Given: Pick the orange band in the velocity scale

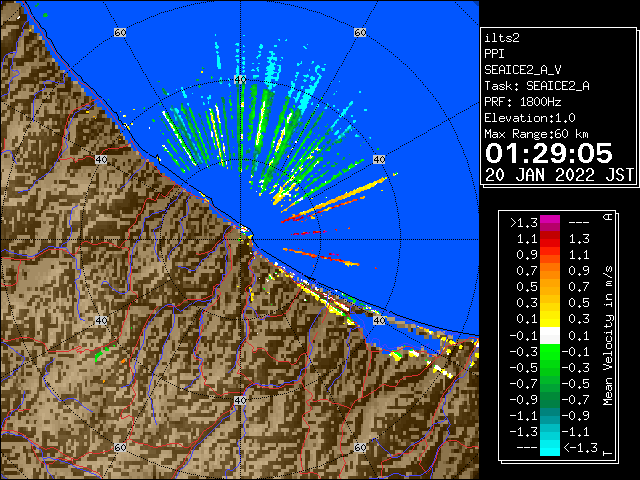Looking at the screenshot, I should click(550, 271).
